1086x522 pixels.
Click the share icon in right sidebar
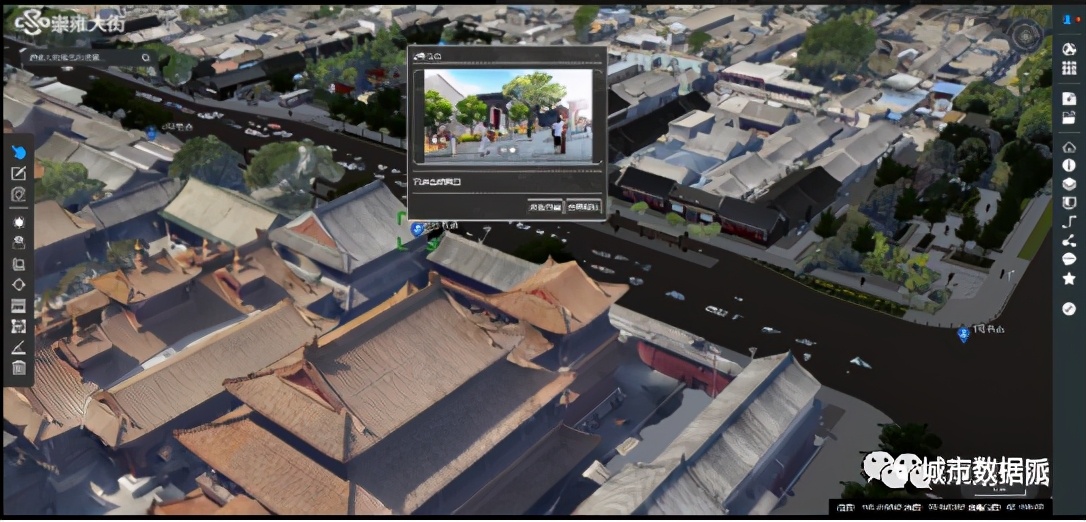tap(1069, 240)
